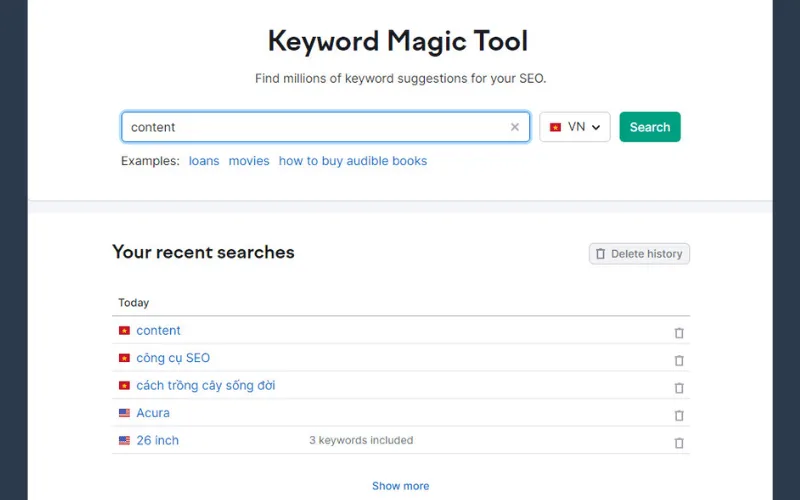Open recent search content

coord(158,331)
